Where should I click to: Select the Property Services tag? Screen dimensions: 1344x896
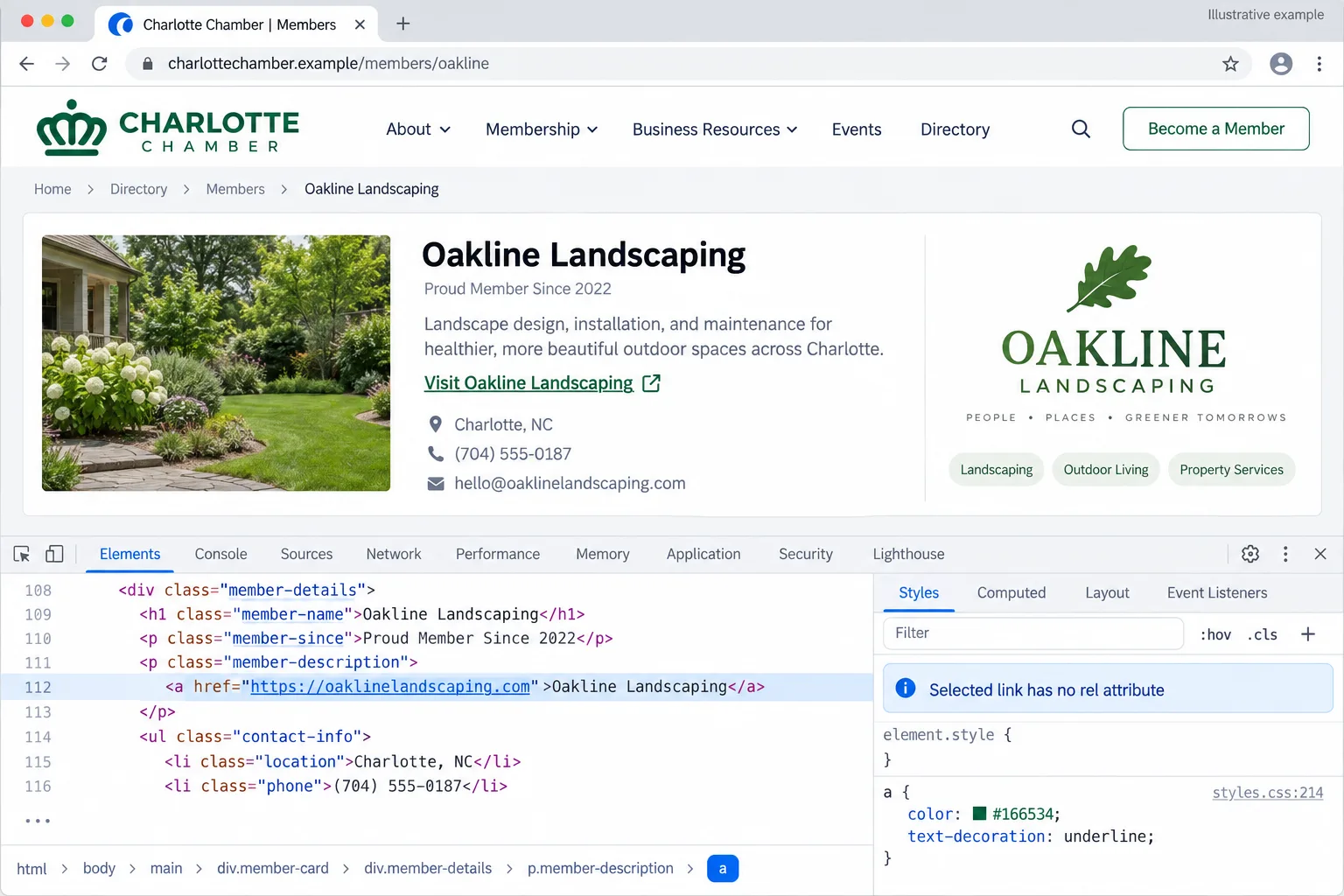1231,470
